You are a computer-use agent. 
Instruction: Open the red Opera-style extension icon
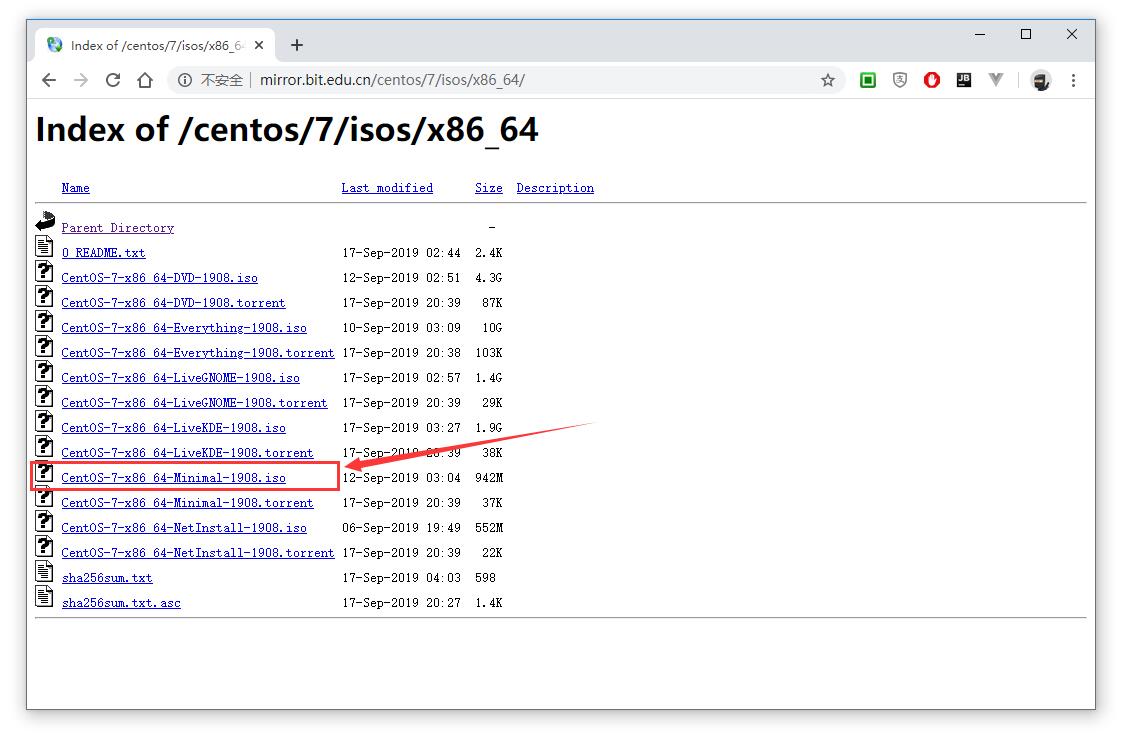(x=932, y=80)
